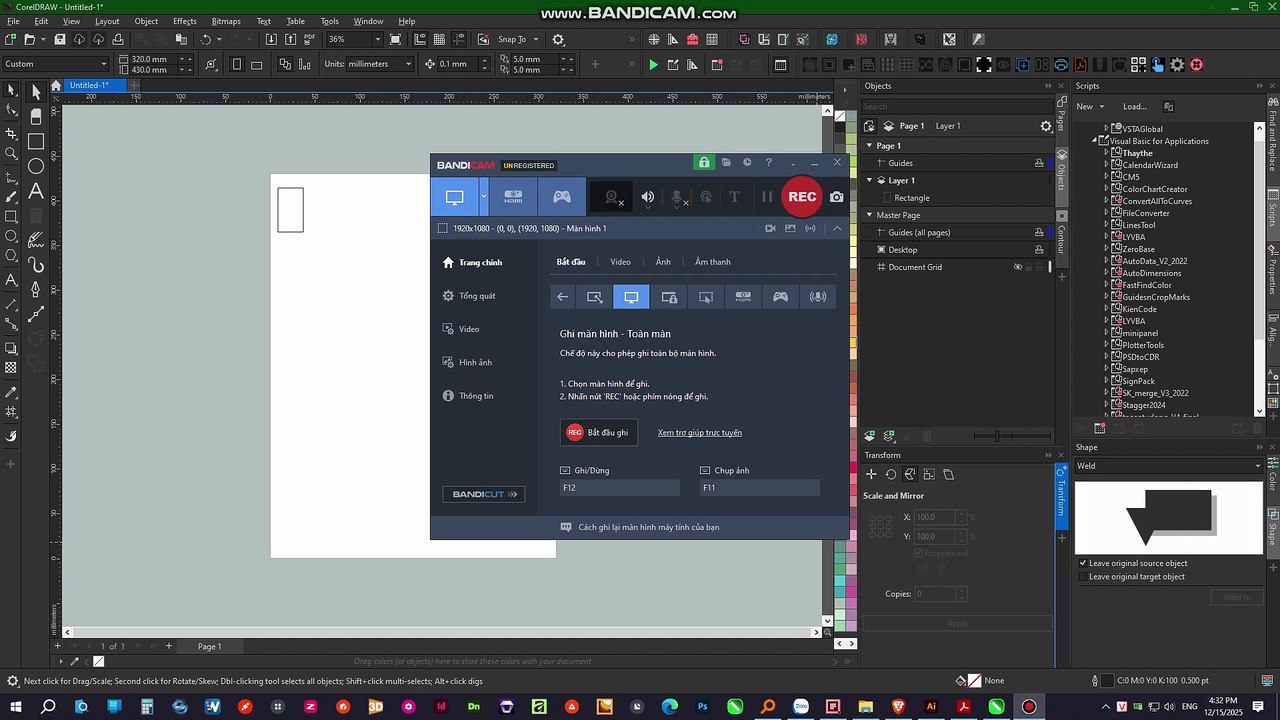Screen dimensions: 1280x720
Task: Open Bandicam output folder icon
Action: click(x=726, y=163)
